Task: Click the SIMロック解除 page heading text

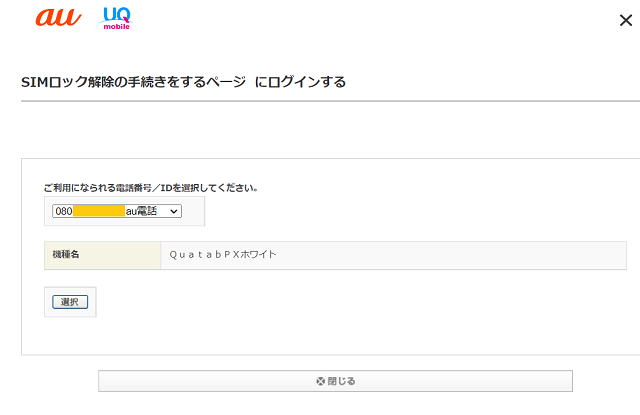Action: (x=133, y=82)
